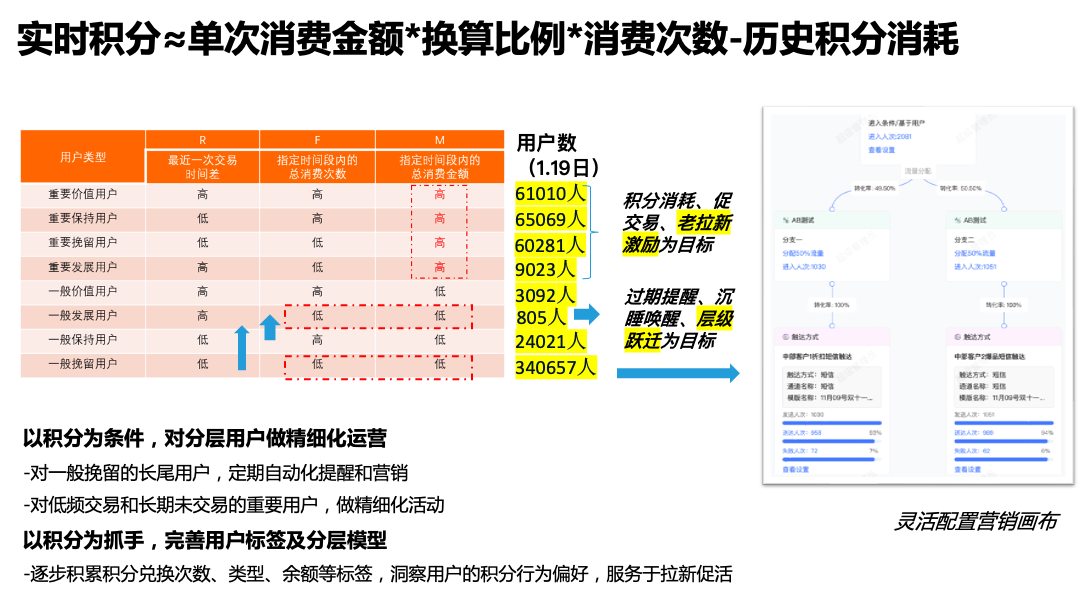
Task: Select 分配50%流量 under 分支一
Action: (804, 254)
